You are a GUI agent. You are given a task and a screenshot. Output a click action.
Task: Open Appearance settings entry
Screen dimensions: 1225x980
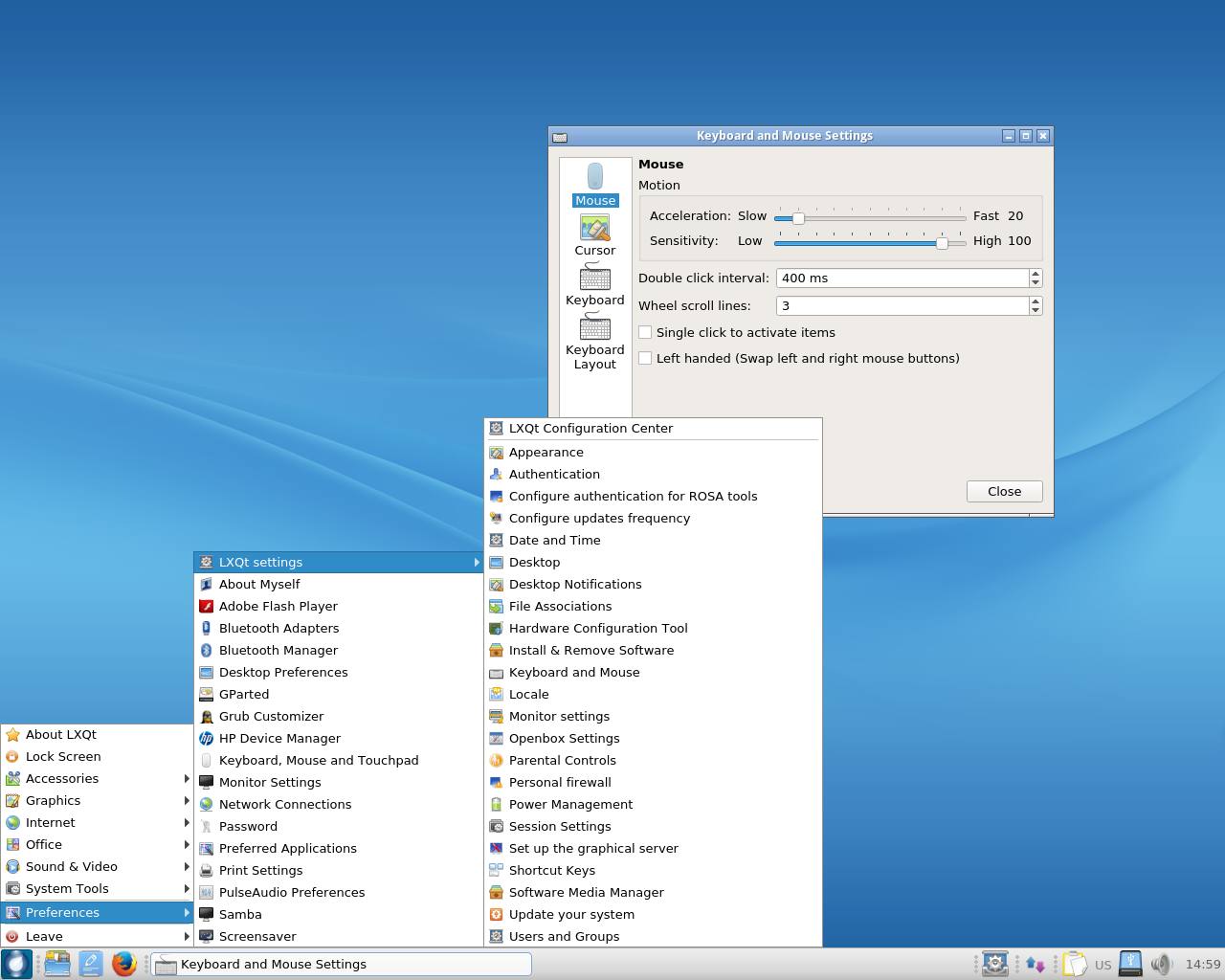tap(653, 452)
